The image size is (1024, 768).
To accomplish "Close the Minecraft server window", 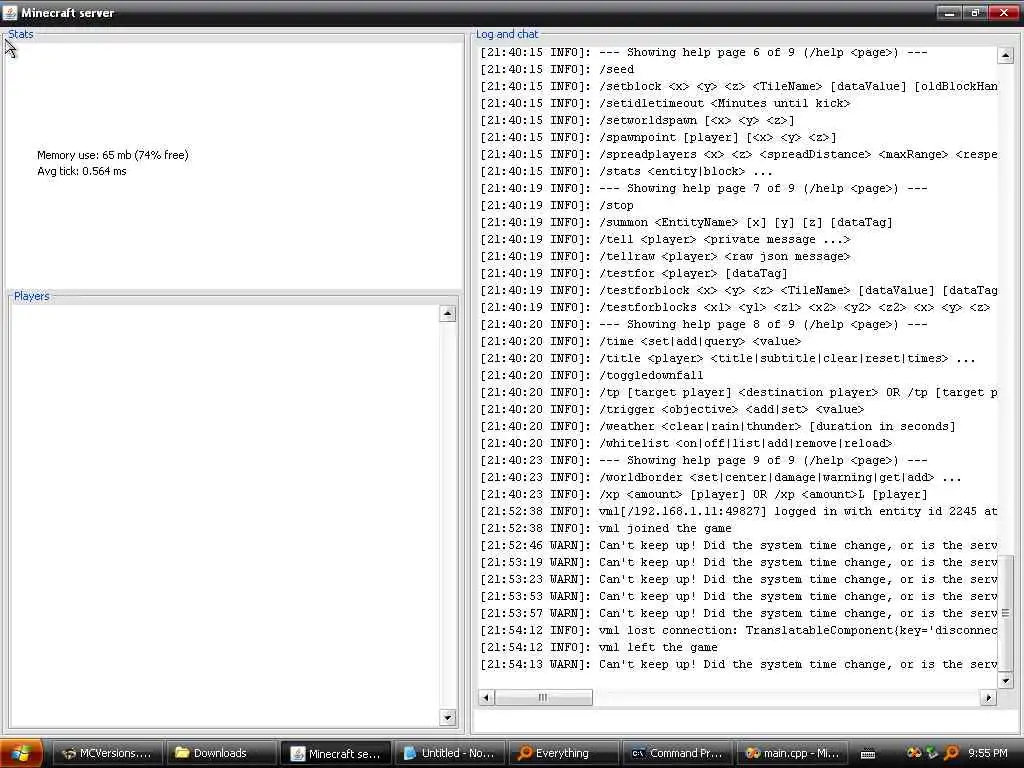I will click(x=1004, y=12).
